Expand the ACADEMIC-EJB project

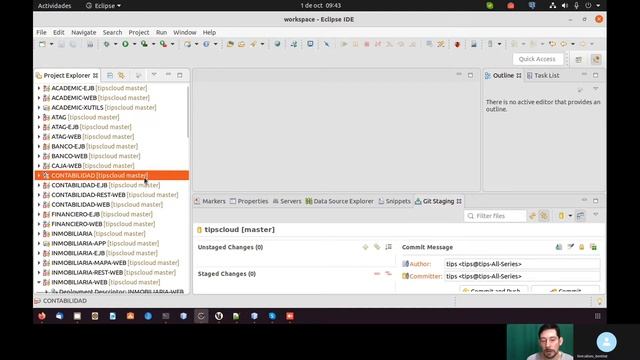click(39, 88)
